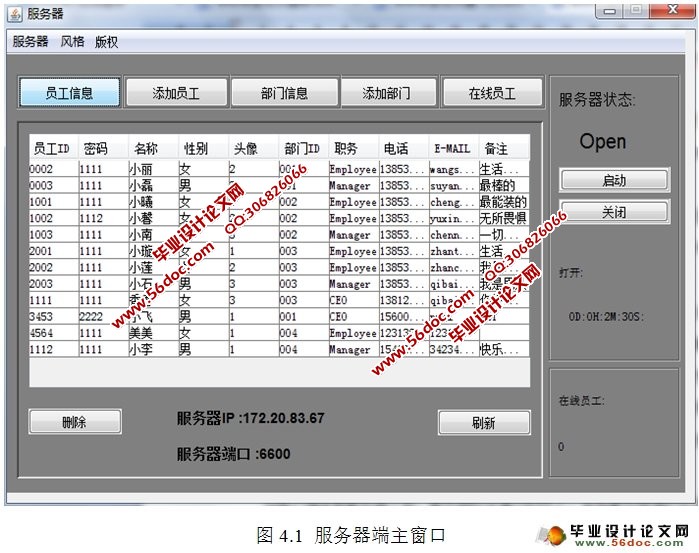Click remark cell 最能装的
The image size is (699, 553).
click(x=504, y=202)
